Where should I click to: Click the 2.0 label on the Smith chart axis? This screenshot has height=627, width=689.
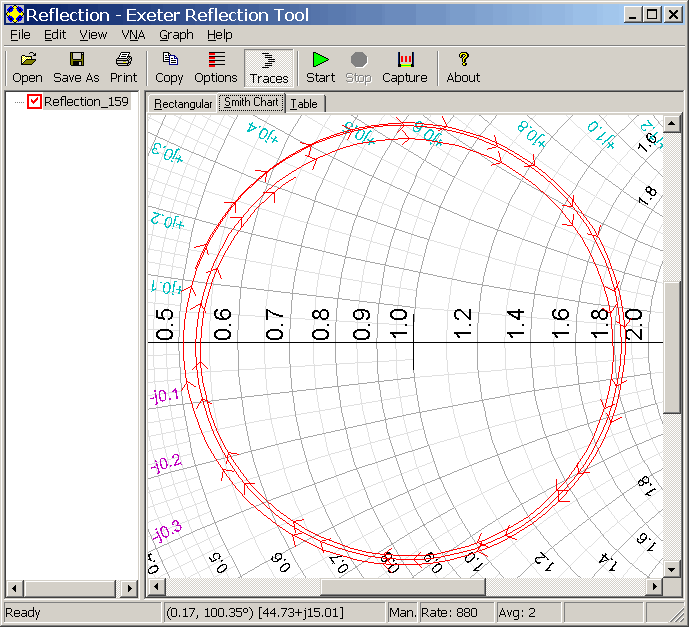634,325
